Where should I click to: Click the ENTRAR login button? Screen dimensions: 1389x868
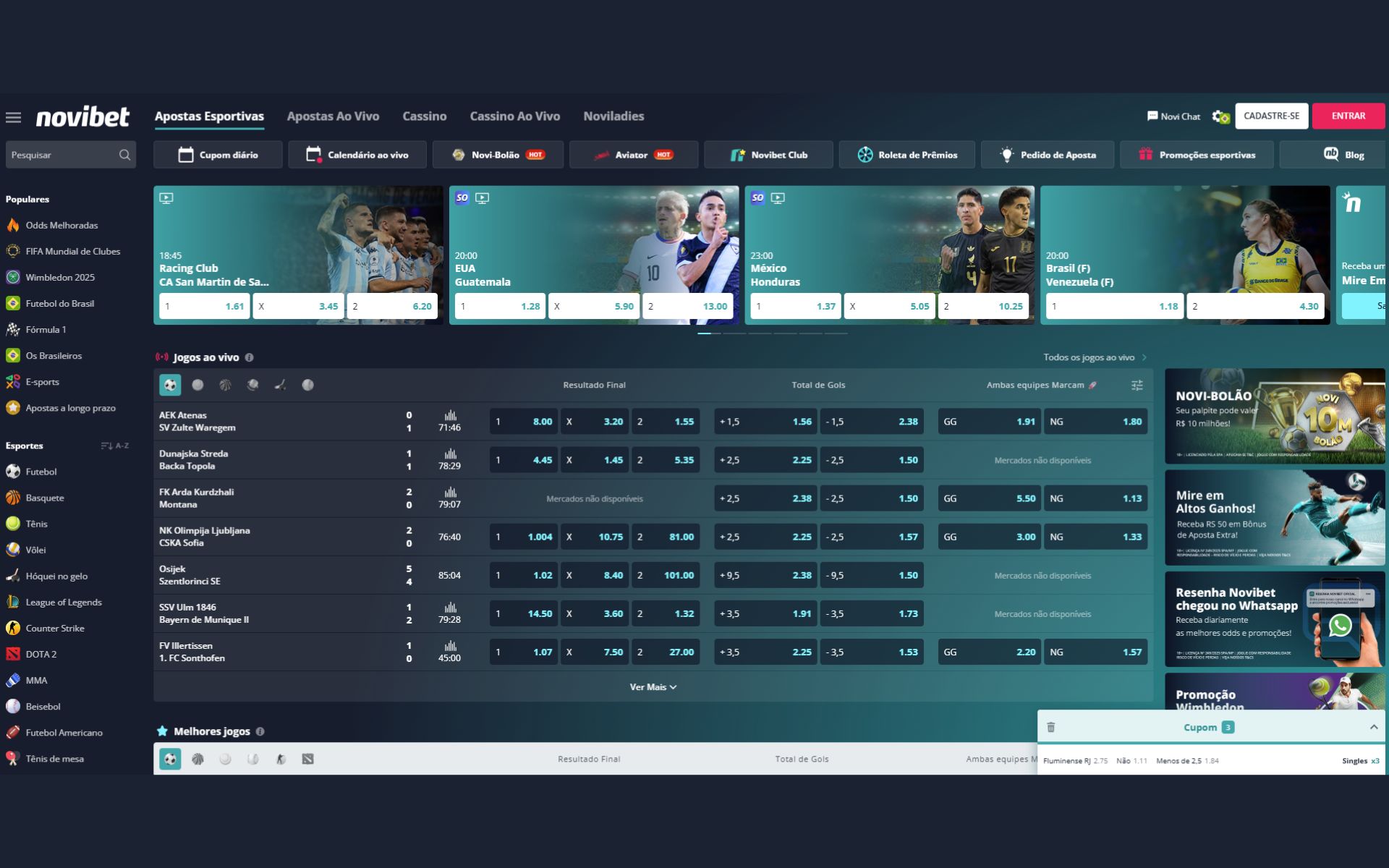point(1348,116)
